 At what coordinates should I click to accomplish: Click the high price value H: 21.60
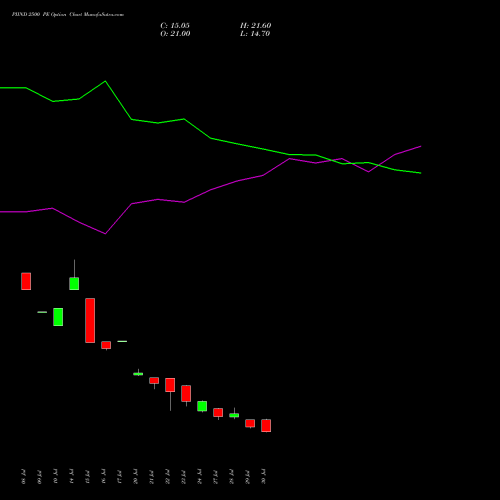256,26
